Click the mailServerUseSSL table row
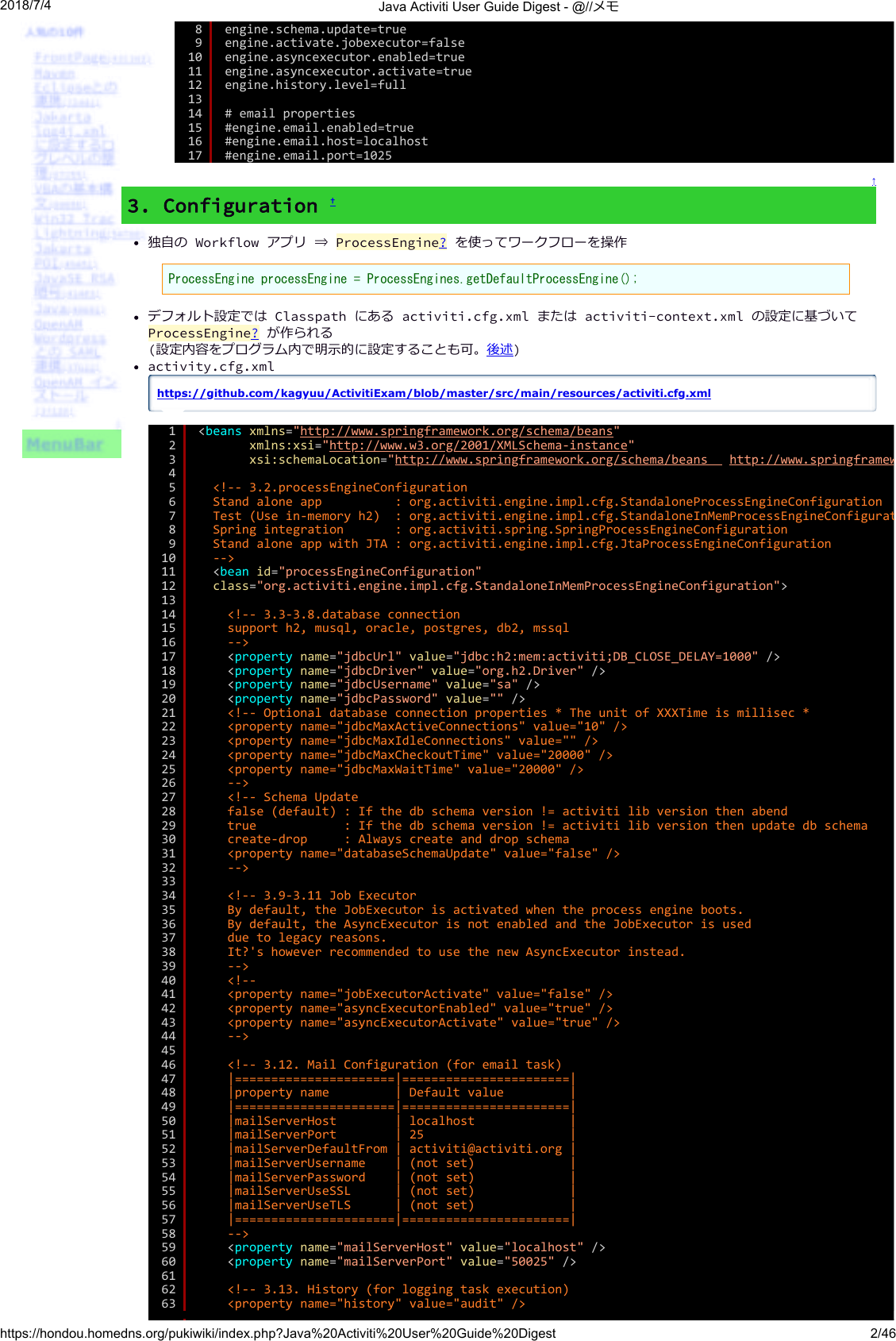The image size is (896, 1341). point(402,1191)
